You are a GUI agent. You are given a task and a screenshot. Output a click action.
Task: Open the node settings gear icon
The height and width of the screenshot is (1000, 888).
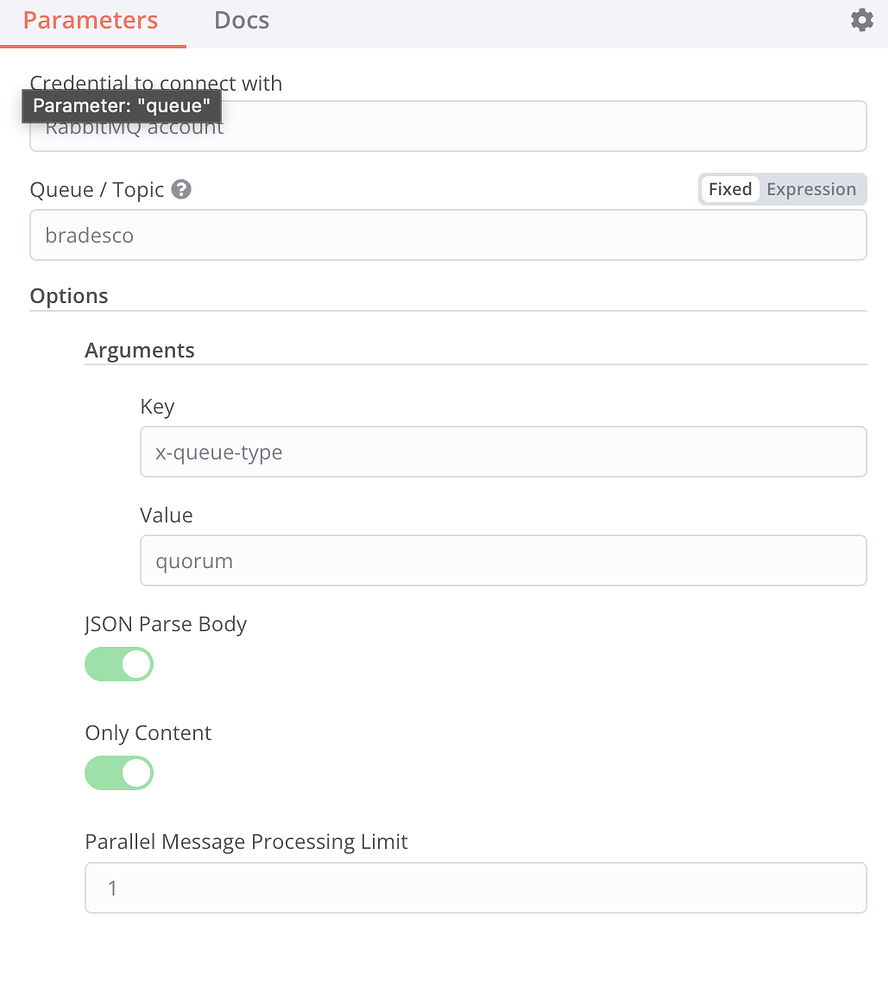862,19
